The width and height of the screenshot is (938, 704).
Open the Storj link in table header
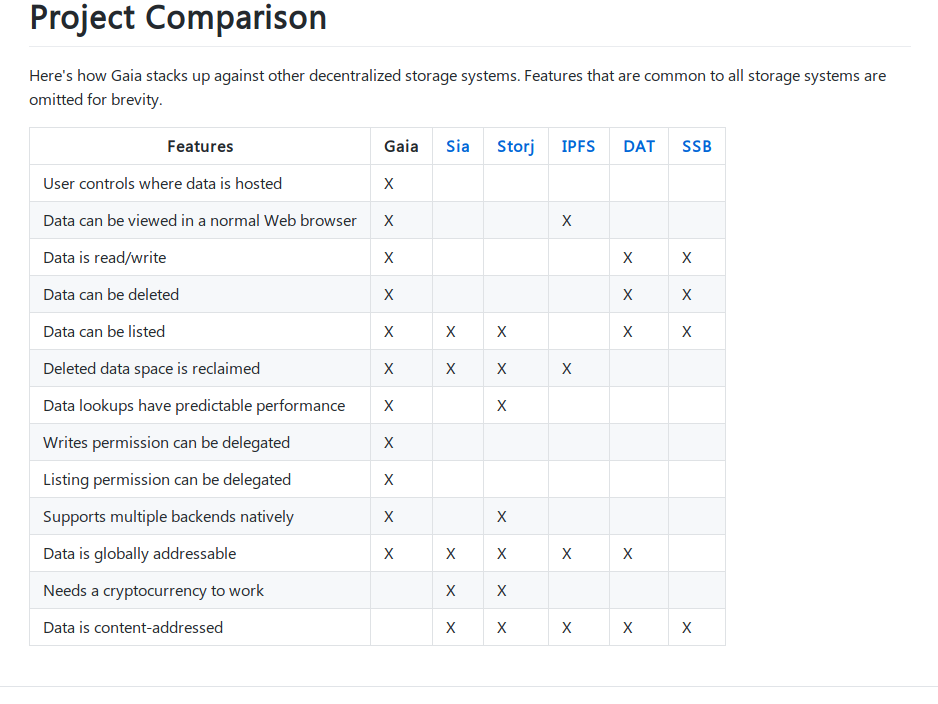[x=515, y=146]
